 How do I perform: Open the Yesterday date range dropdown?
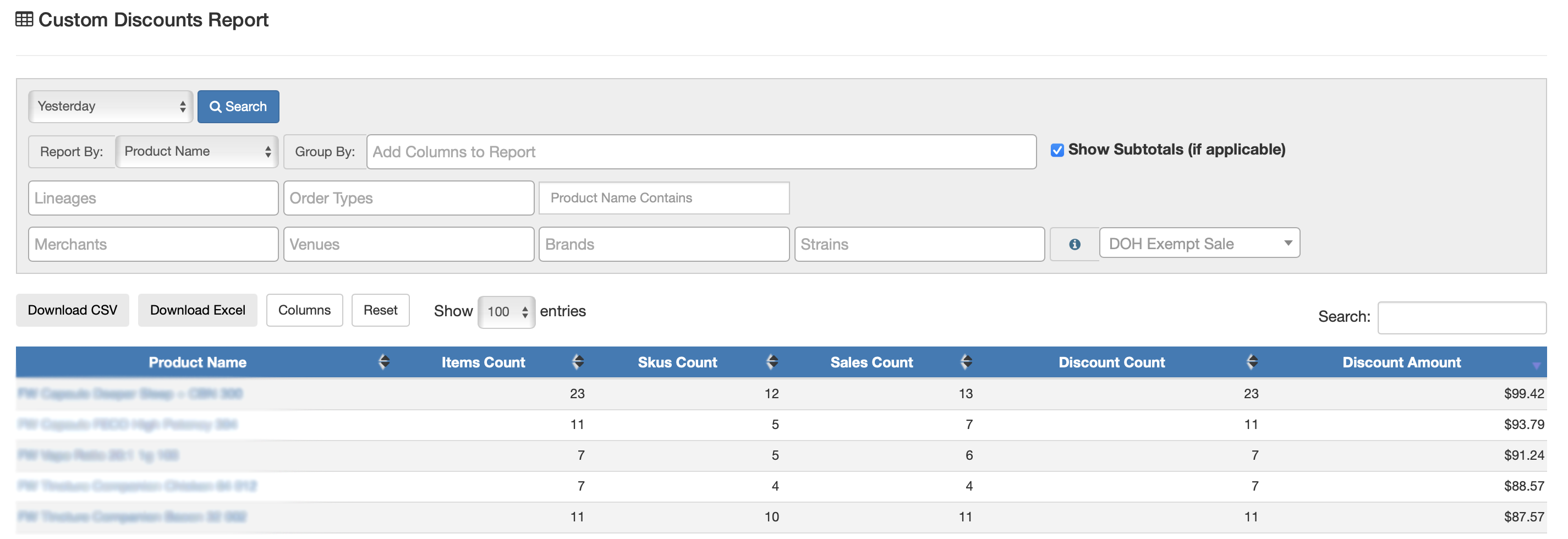[110, 107]
